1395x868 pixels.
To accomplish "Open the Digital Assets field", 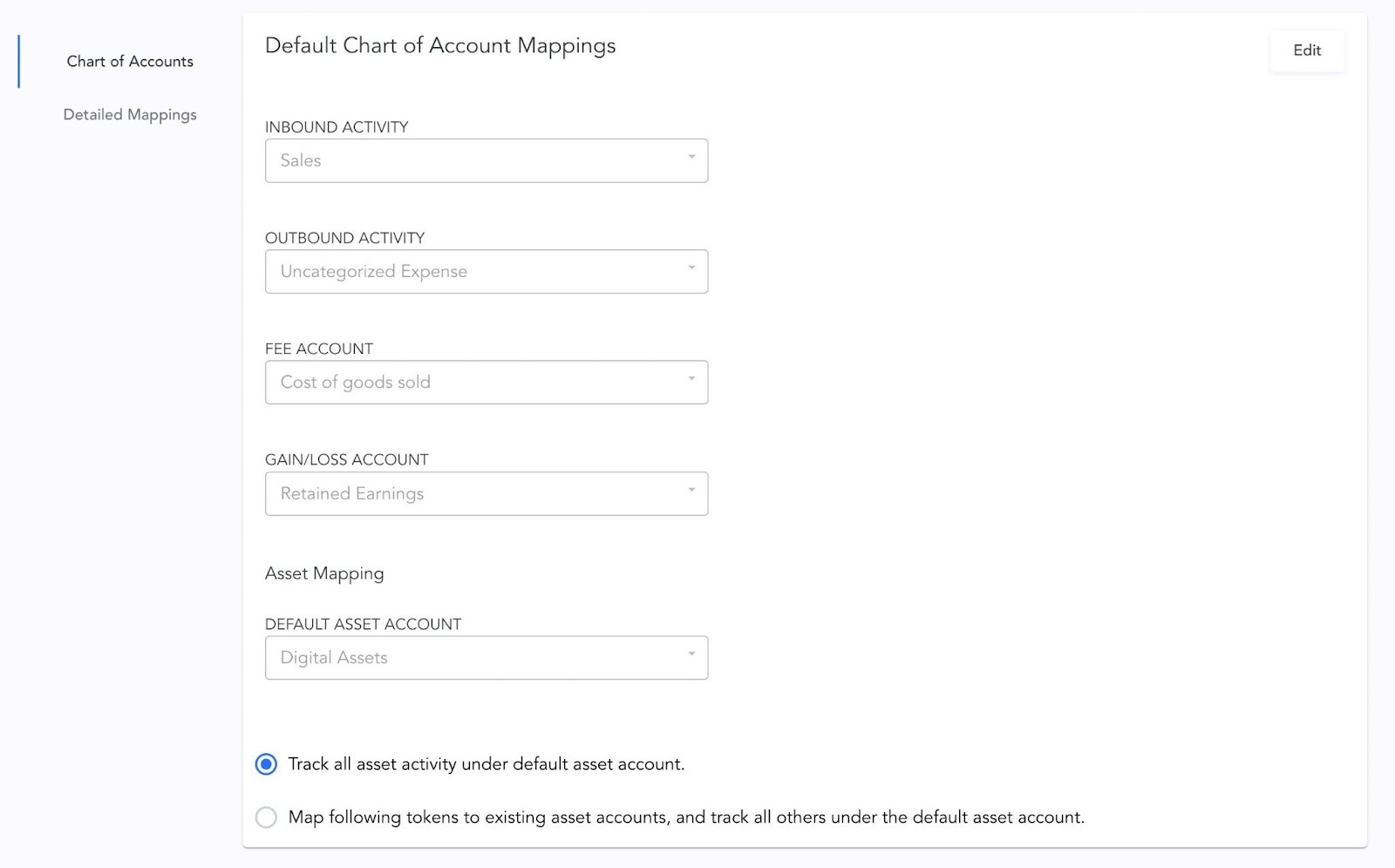I will 471,658.
